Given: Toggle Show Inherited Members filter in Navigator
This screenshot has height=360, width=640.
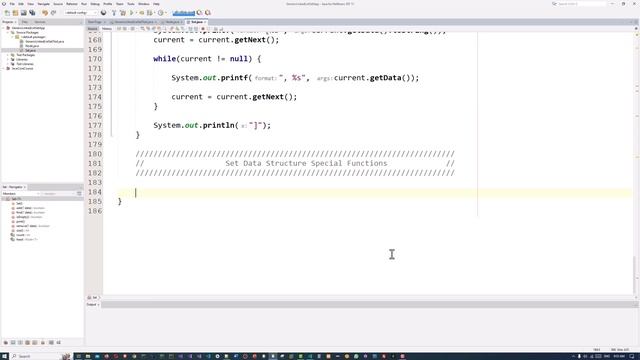Looking at the screenshot, I should coord(6,342).
